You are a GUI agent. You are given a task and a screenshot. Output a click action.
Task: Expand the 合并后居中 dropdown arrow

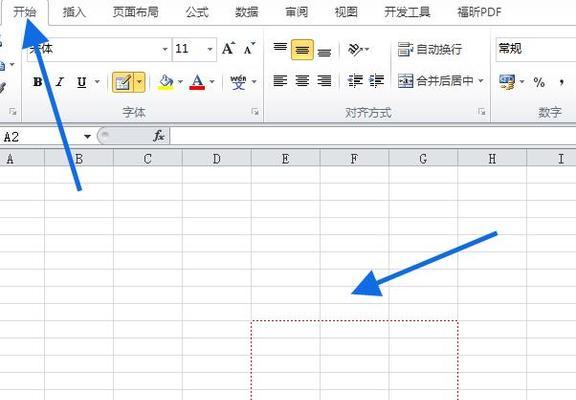point(481,80)
